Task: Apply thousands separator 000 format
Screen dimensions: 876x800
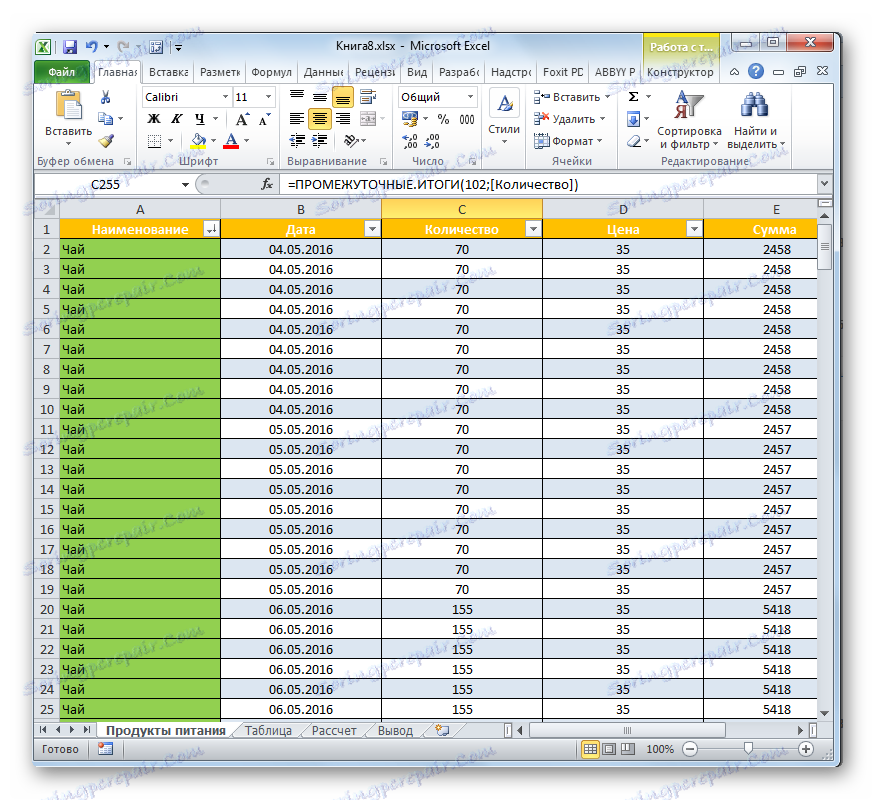Action: pos(467,119)
